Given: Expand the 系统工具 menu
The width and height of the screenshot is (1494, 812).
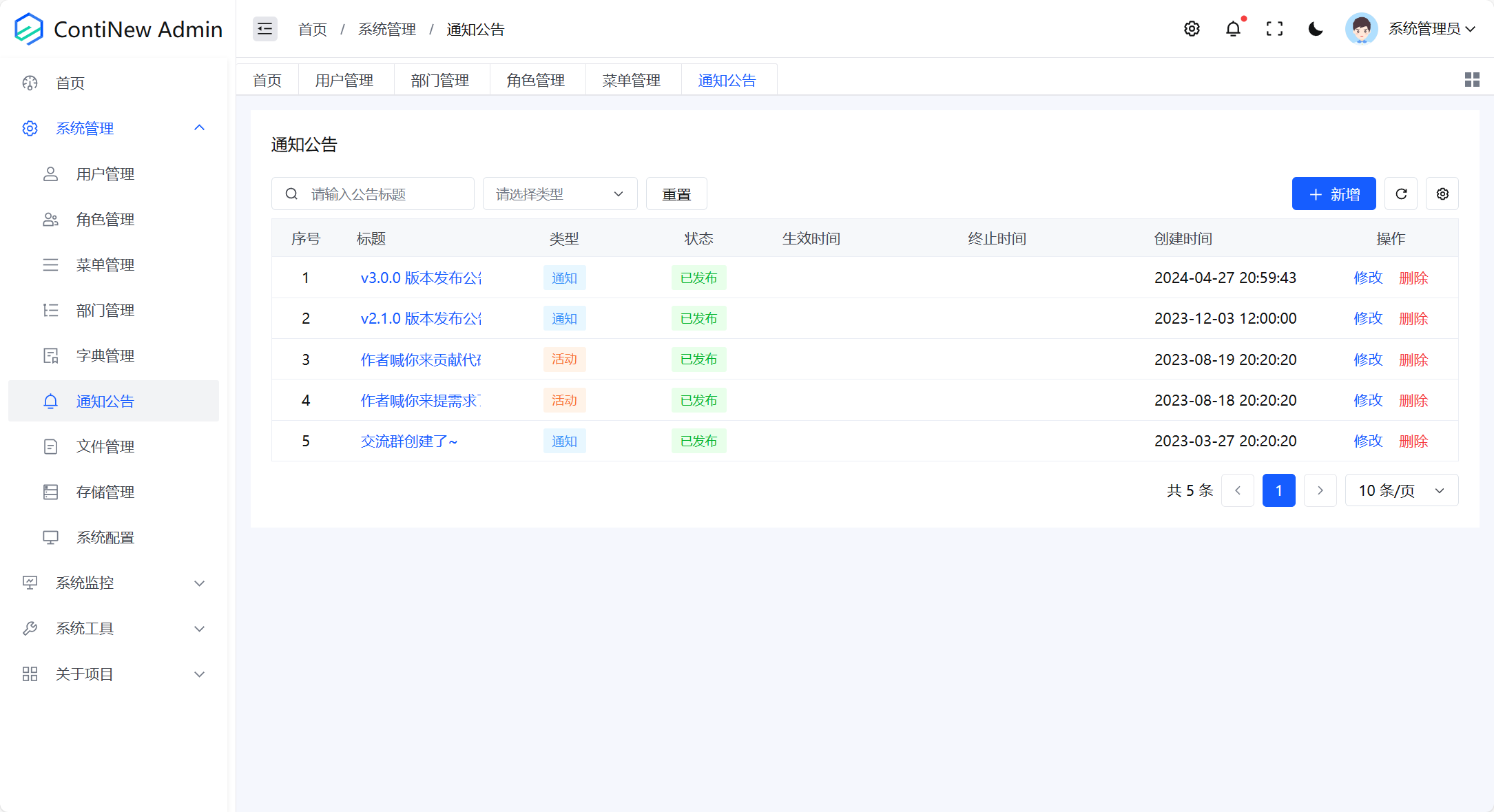Looking at the screenshot, I should (85, 628).
